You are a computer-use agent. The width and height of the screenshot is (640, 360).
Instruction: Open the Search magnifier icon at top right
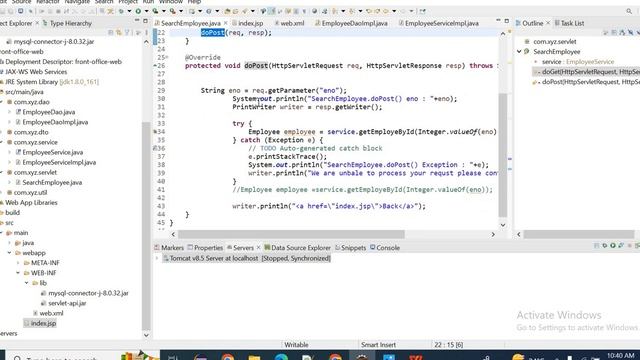click(629, 11)
